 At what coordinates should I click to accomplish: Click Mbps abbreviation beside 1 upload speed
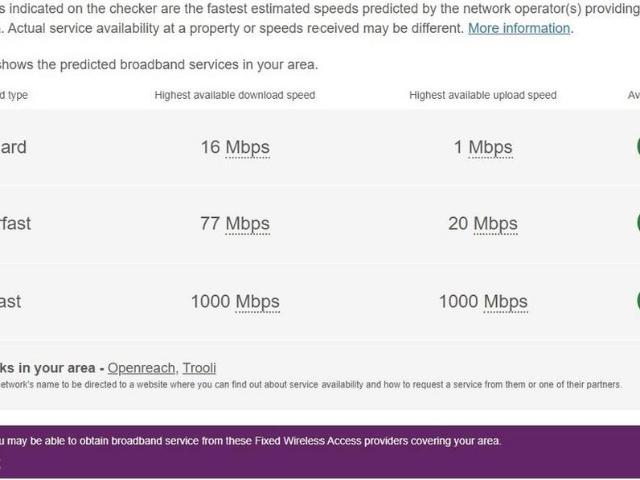(x=490, y=148)
